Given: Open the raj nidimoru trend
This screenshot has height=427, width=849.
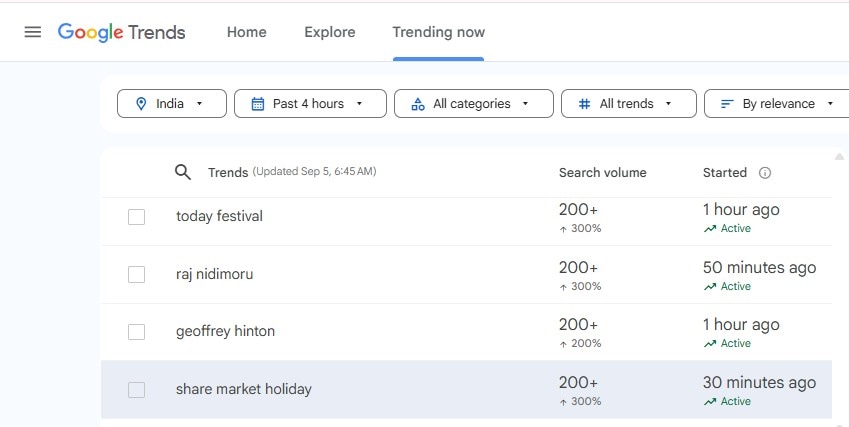Looking at the screenshot, I should tap(214, 274).
